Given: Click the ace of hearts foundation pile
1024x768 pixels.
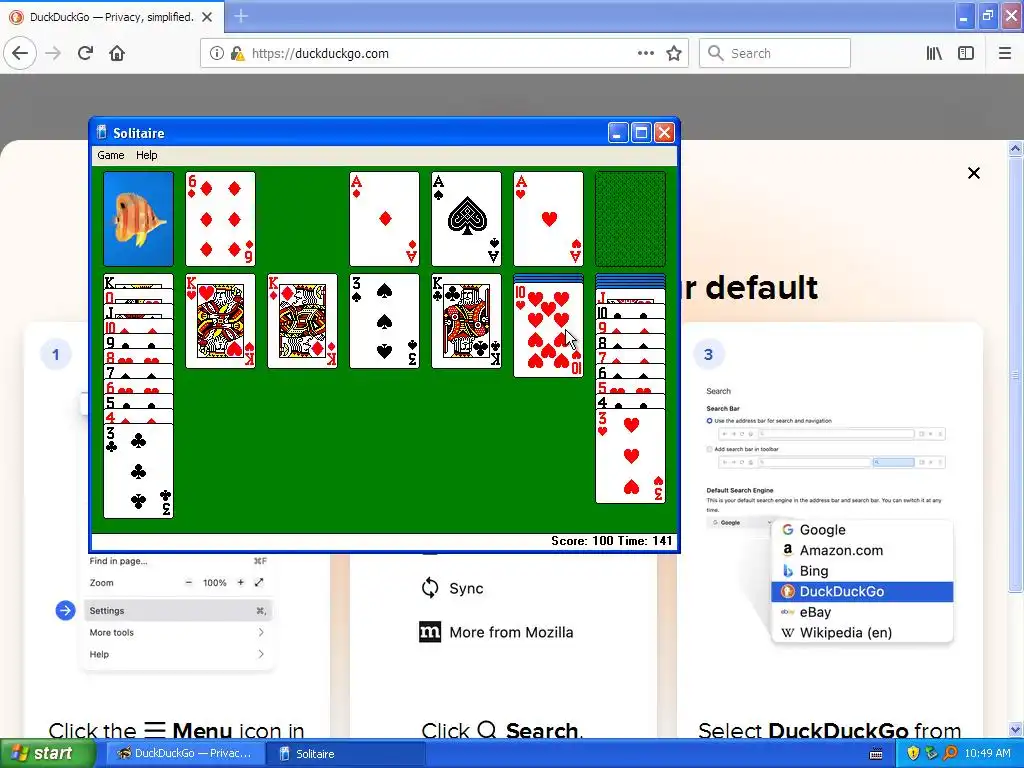Looking at the screenshot, I should point(549,219).
